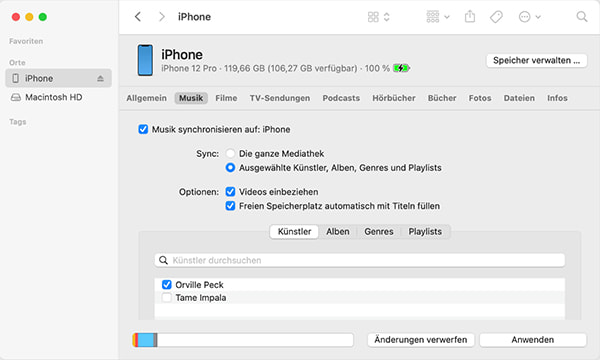Toggle Videos einbeziehen checkbox
600x360 pixels.
pos(230,192)
